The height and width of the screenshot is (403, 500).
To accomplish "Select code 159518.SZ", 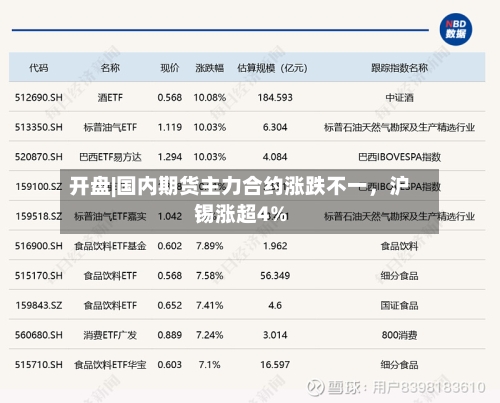I will [39, 216].
